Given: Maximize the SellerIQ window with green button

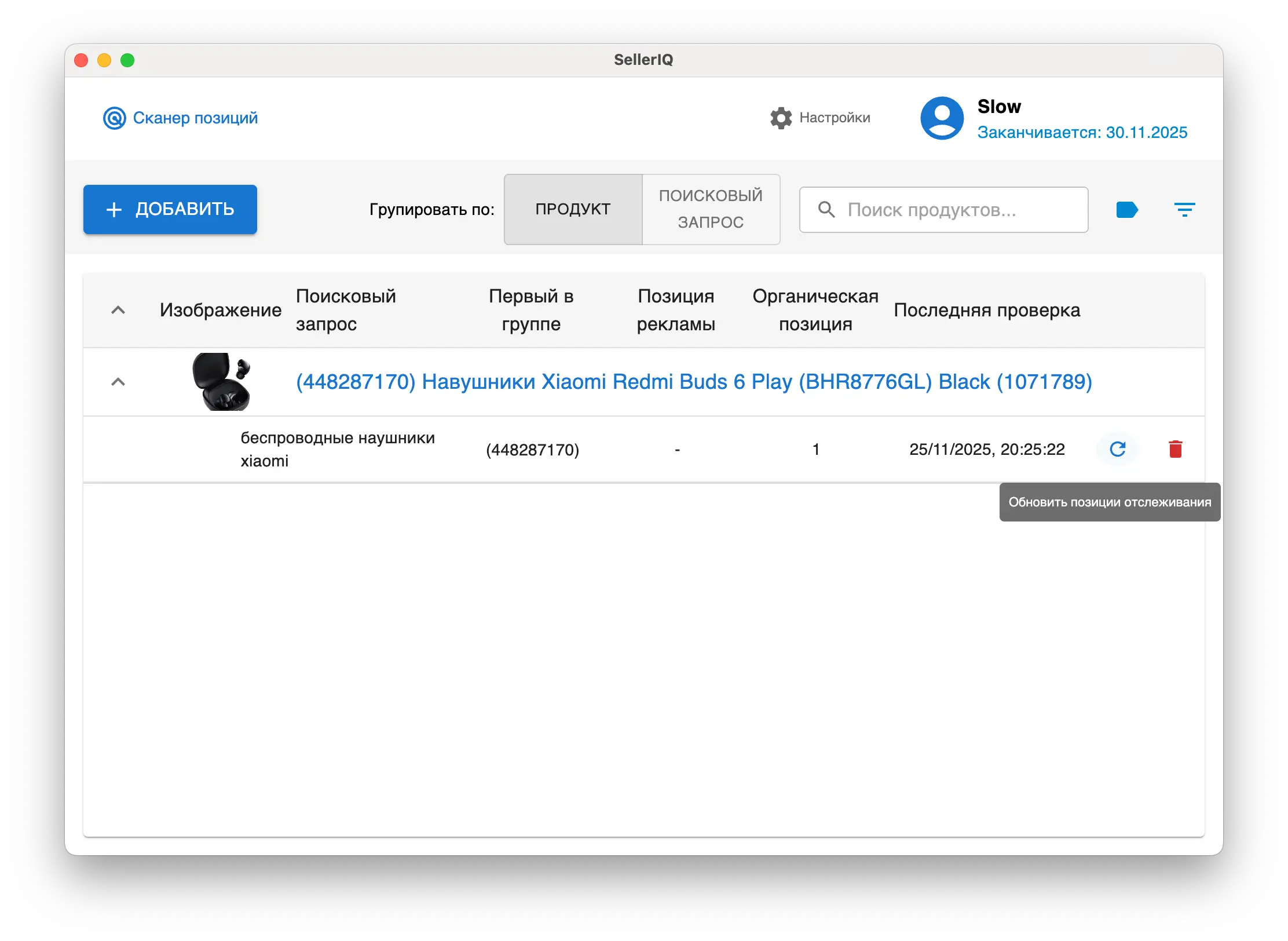Looking at the screenshot, I should coord(127,60).
